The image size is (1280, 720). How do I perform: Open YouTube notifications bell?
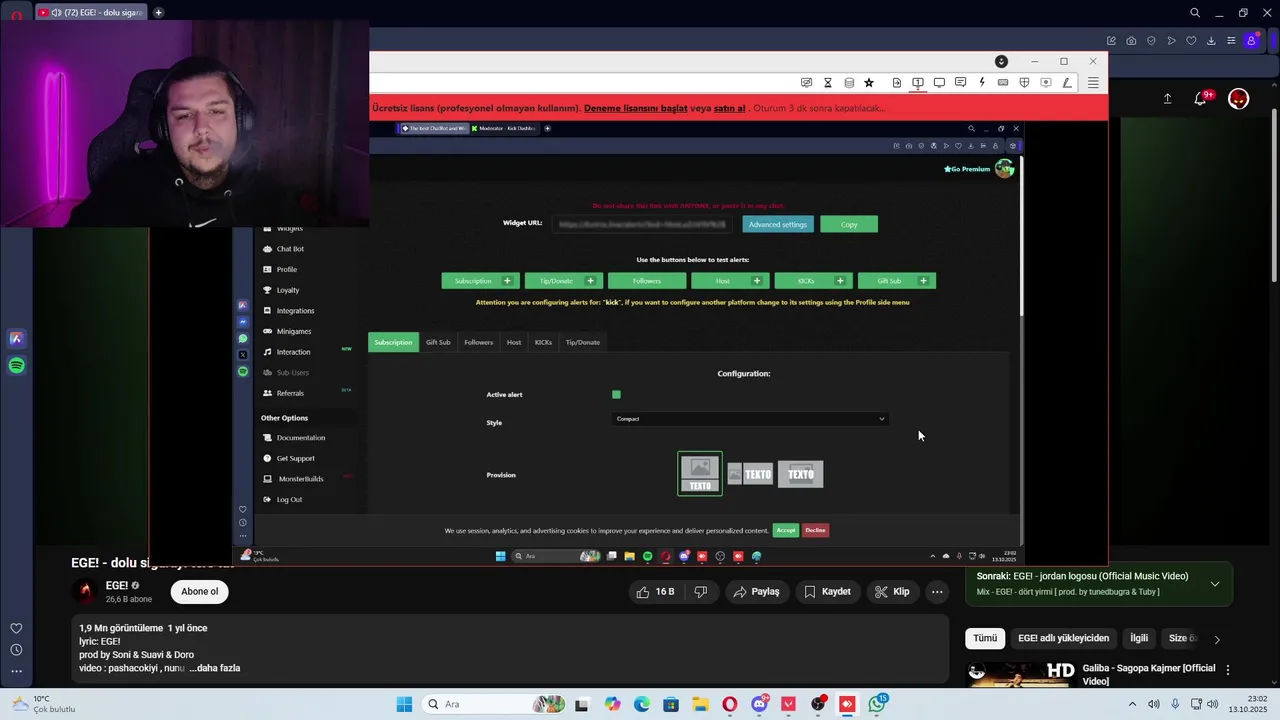(x=1201, y=98)
